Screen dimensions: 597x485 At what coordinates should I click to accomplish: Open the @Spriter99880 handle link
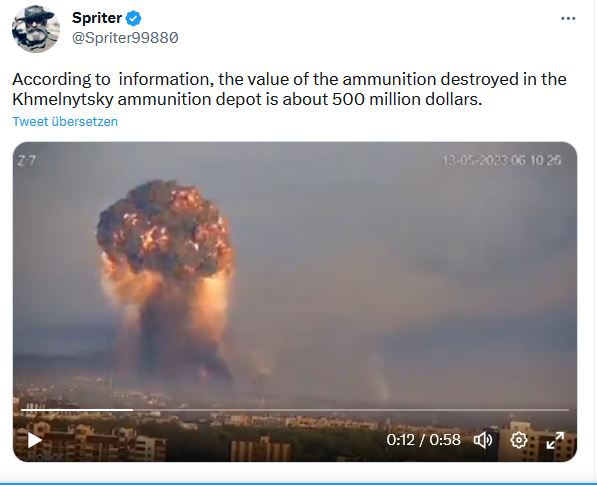pos(125,38)
